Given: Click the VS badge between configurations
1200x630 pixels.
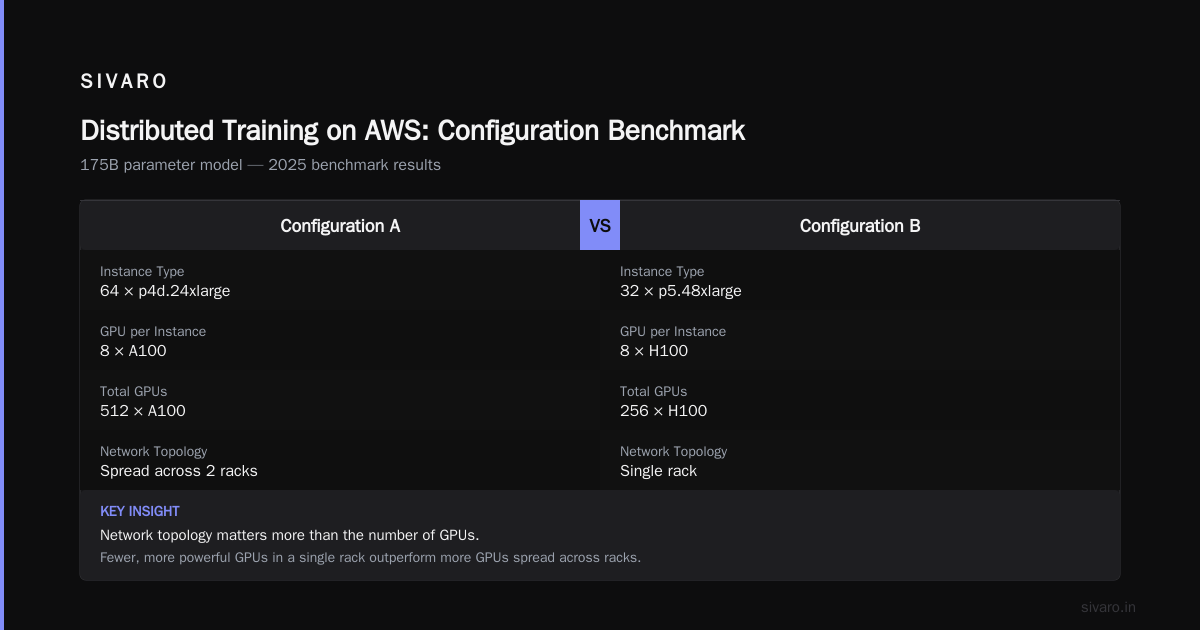Looking at the screenshot, I should [600, 225].
